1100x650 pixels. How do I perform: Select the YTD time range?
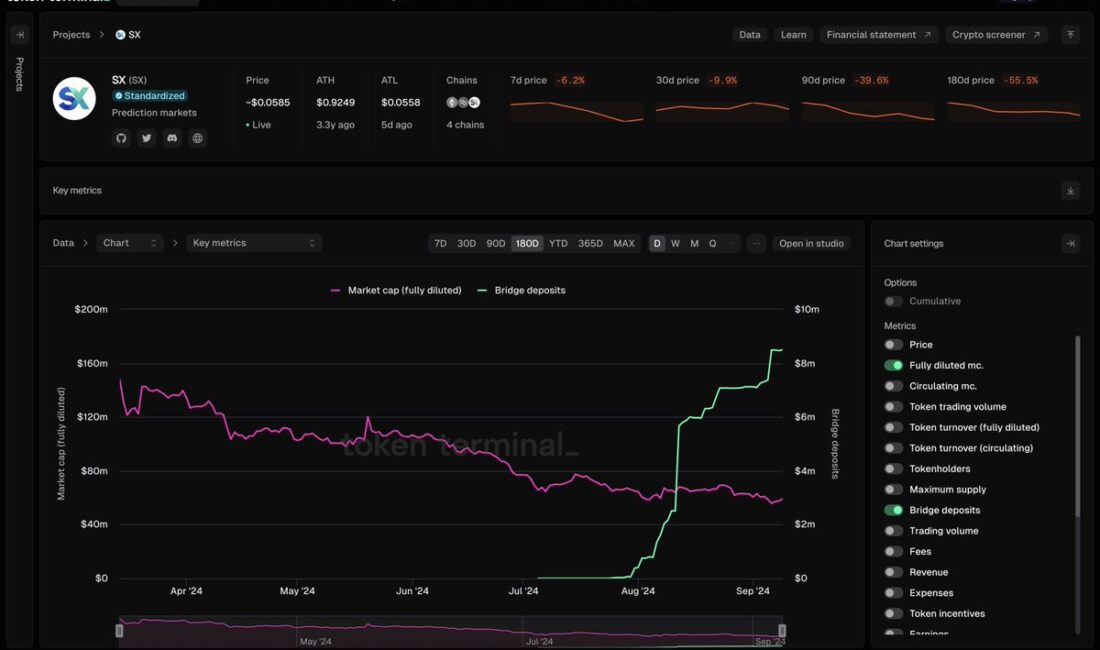[x=558, y=243]
